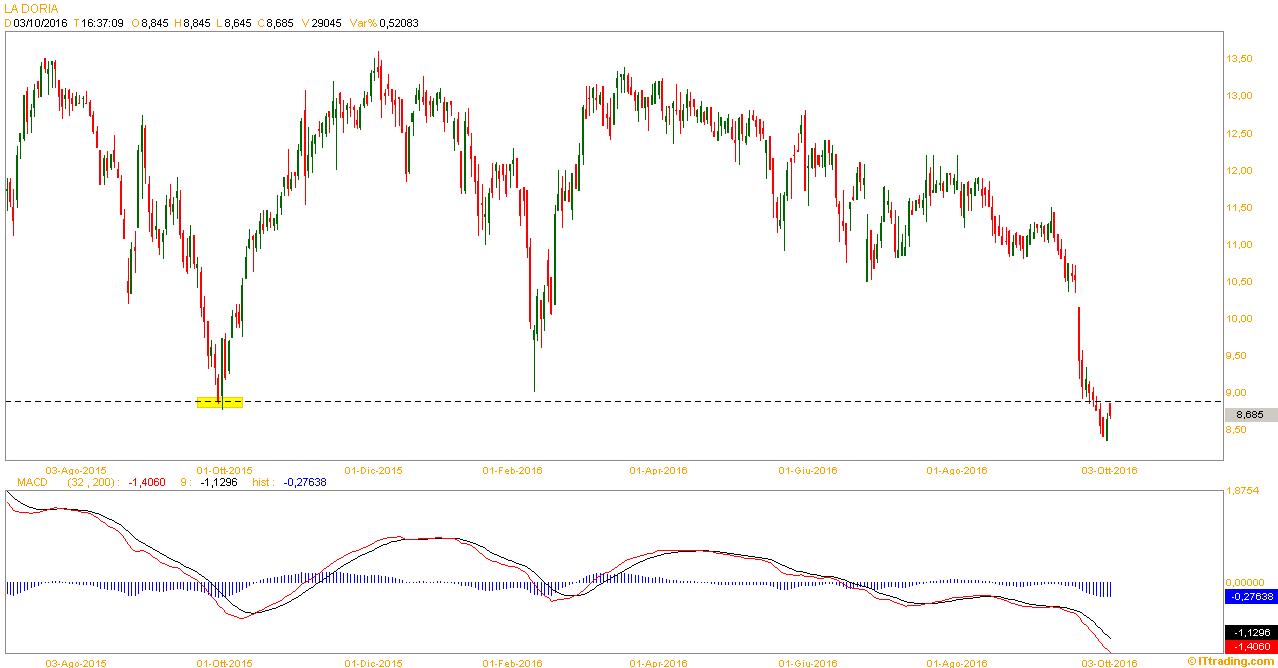Viewport: 1278px width, 668px height.
Task: Click the MACD indicator label
Action: 33,481
